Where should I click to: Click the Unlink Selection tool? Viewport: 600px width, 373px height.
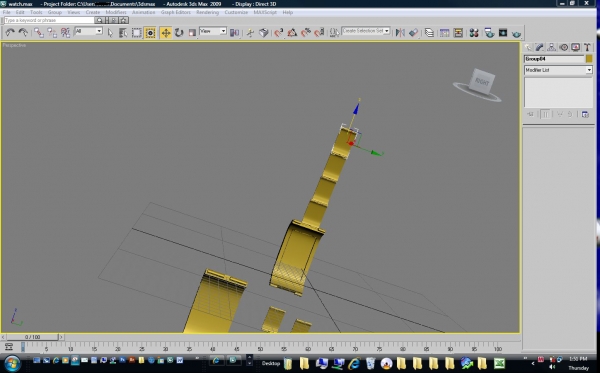tap(52, 33)
